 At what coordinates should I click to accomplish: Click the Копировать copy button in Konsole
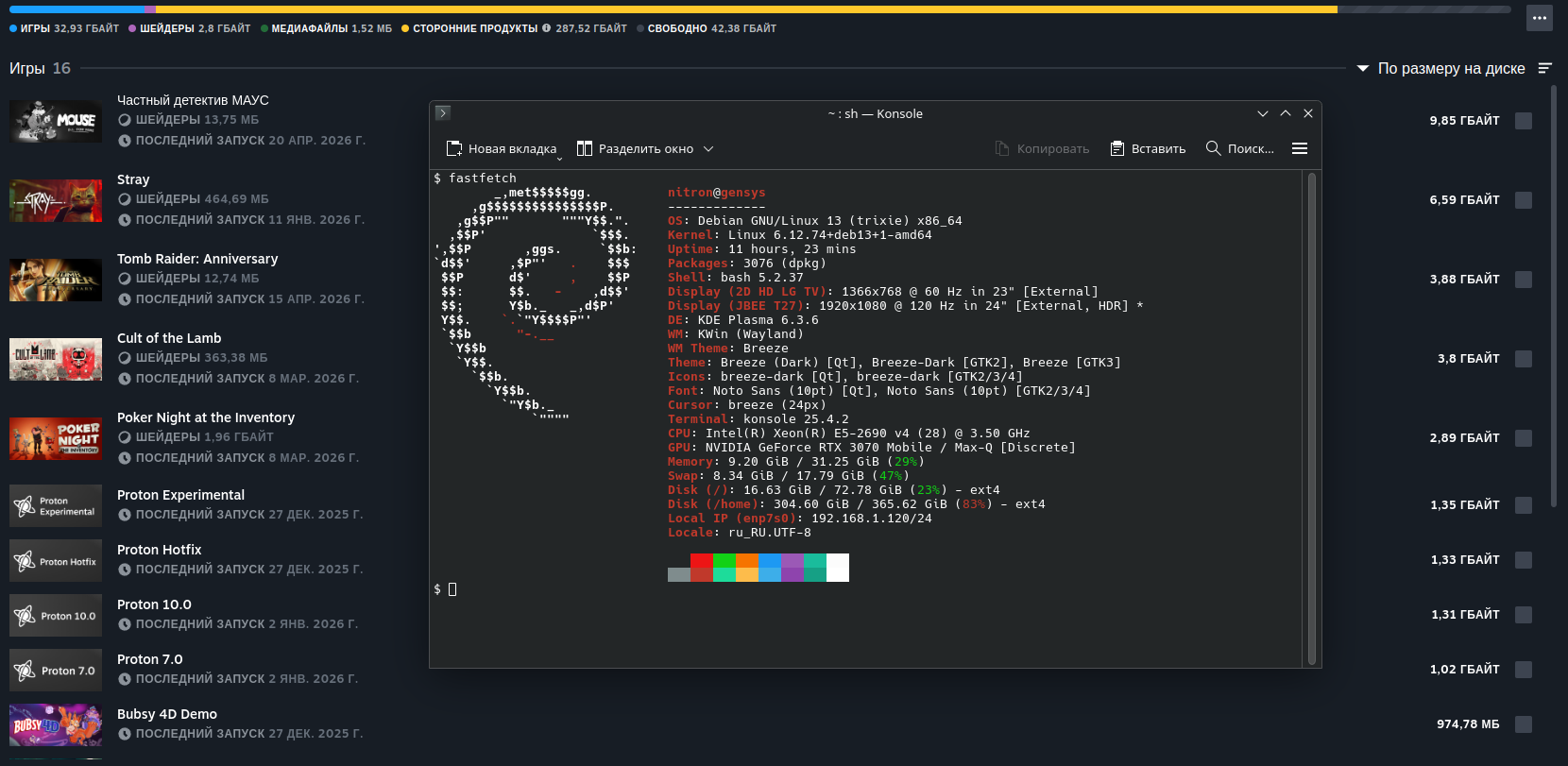(1043, 148)
